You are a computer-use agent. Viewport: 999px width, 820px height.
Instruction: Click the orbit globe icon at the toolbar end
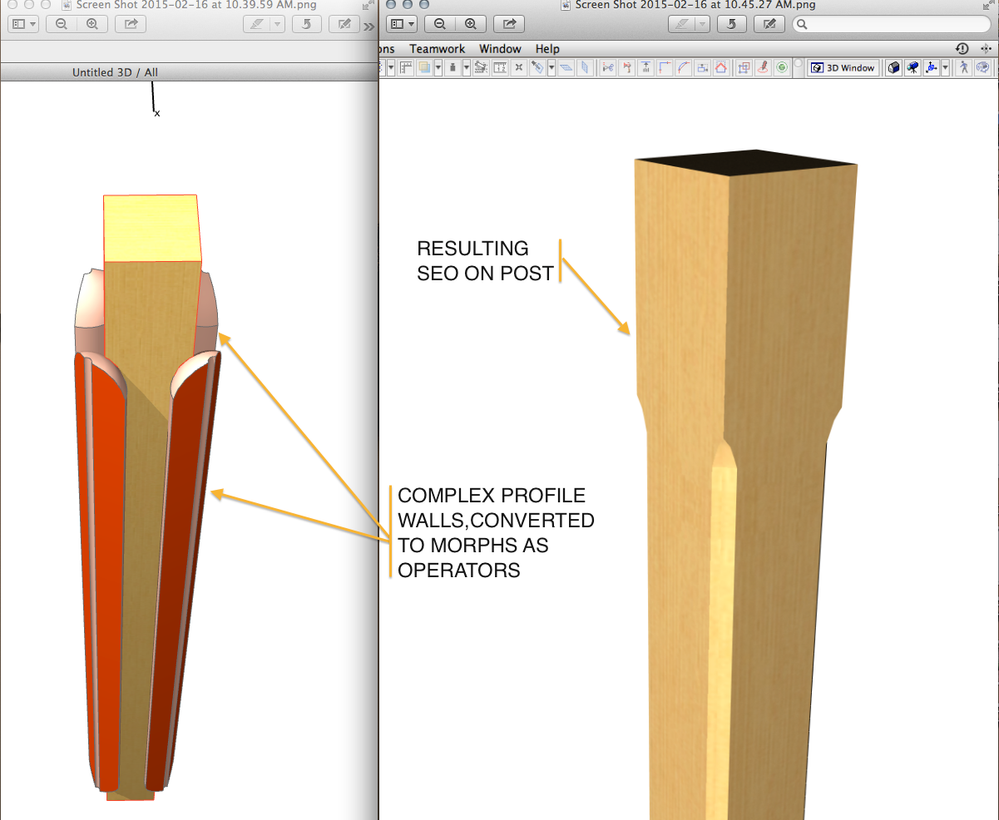984,67
